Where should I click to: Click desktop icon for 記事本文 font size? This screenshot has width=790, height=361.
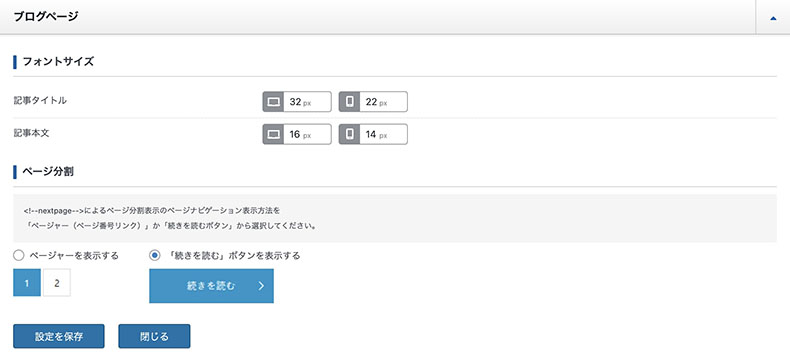tap(273, 134)
